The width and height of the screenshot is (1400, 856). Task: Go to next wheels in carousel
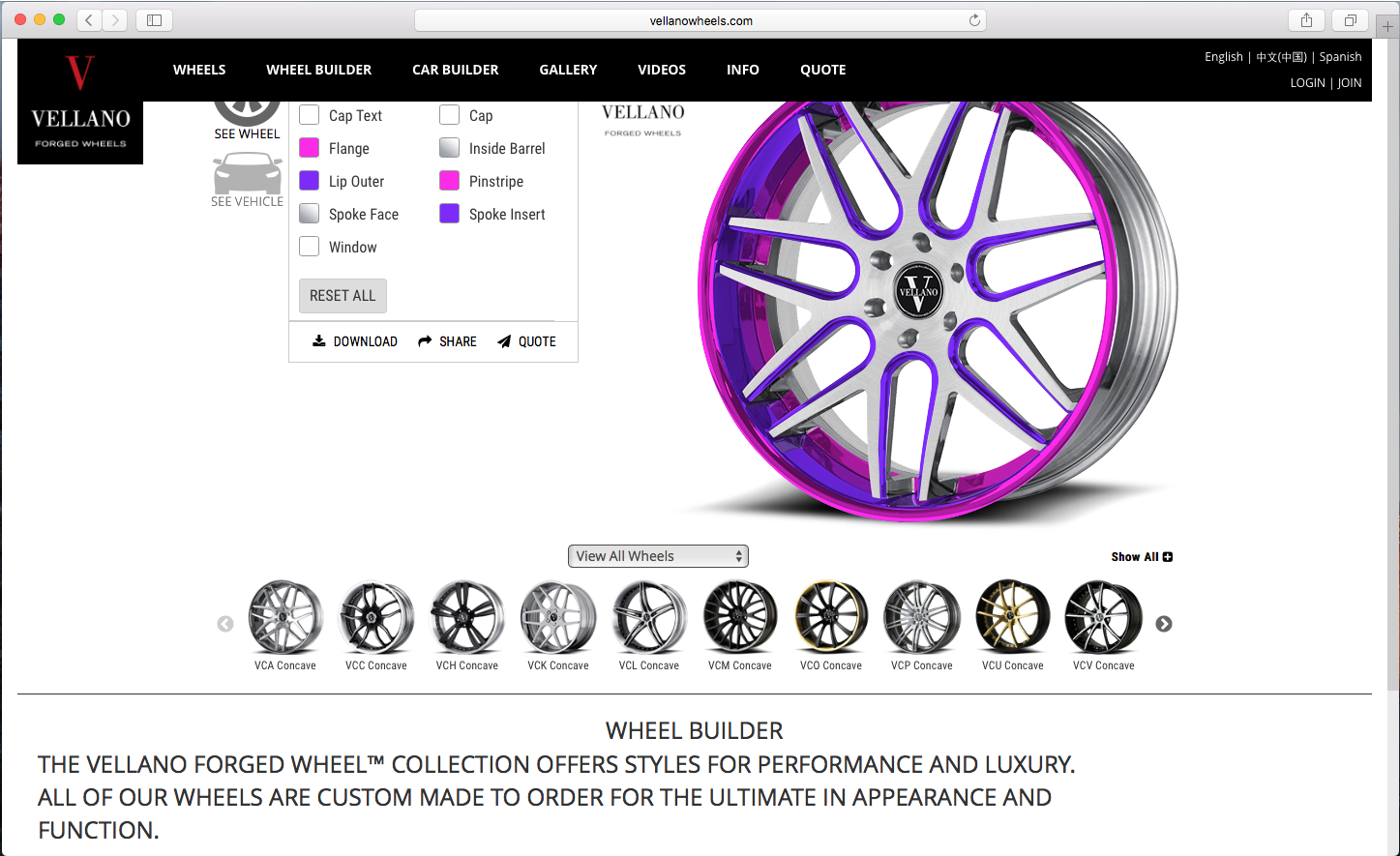point(1164,624)
